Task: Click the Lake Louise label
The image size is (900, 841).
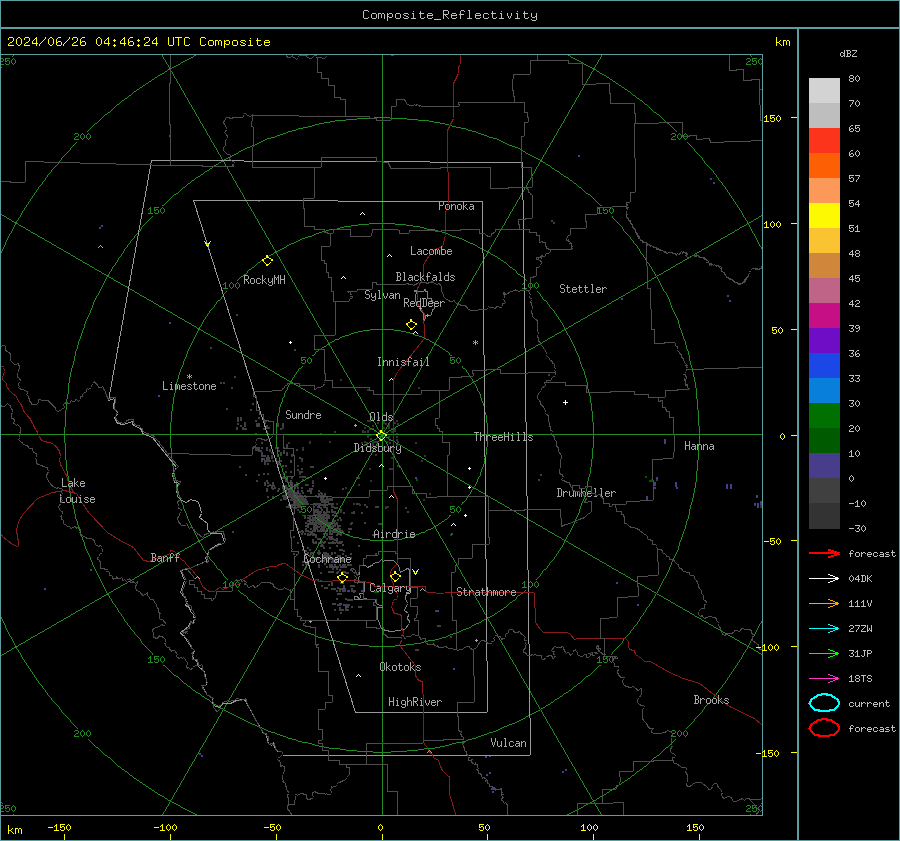Action: [77, 491]
